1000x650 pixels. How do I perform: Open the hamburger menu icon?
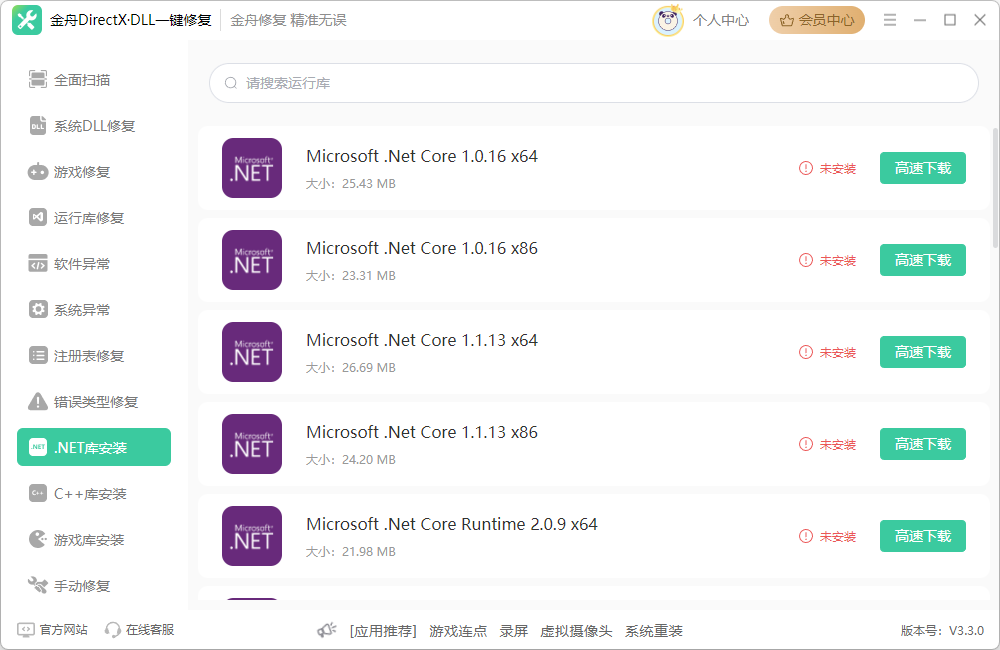pos(890,20)
